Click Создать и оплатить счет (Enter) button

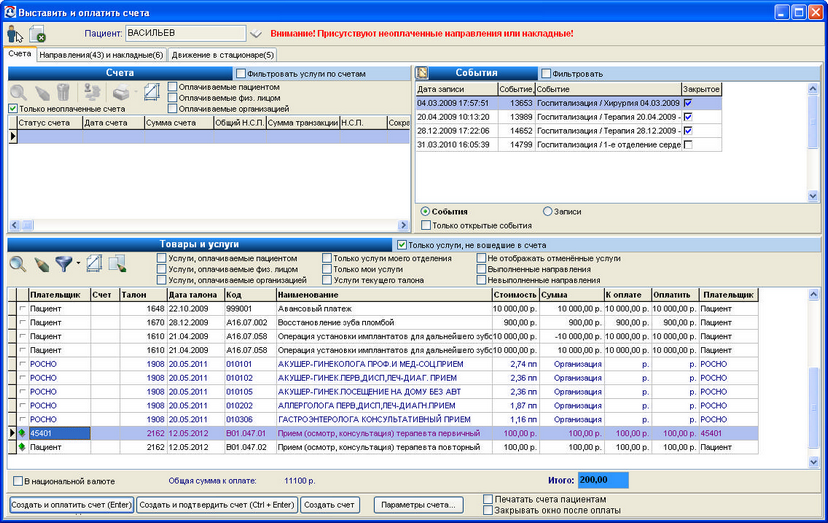pos(71,505)
